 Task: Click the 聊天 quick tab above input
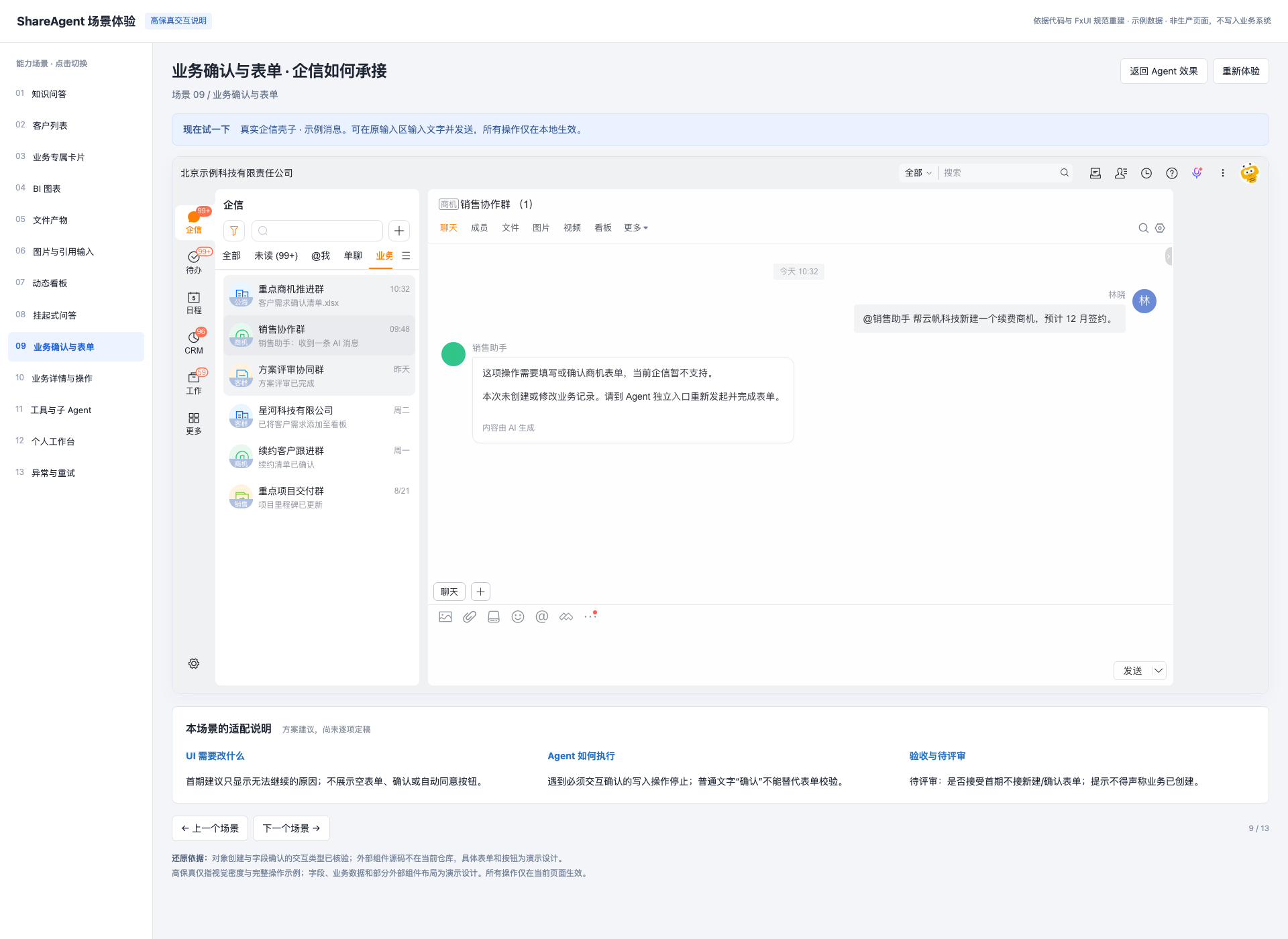(449, 592)
